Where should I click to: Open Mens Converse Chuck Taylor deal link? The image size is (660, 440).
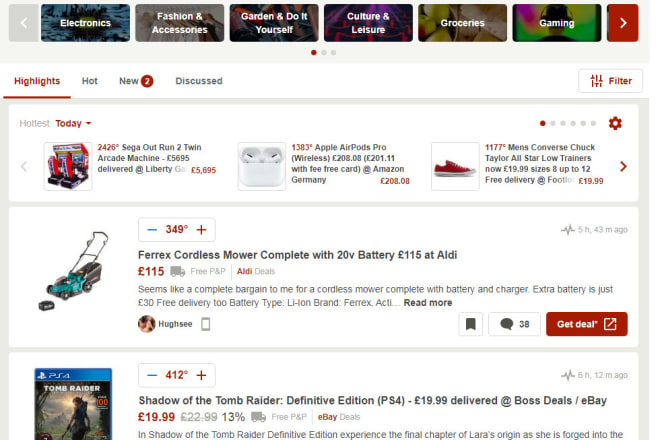pos(540,163)
